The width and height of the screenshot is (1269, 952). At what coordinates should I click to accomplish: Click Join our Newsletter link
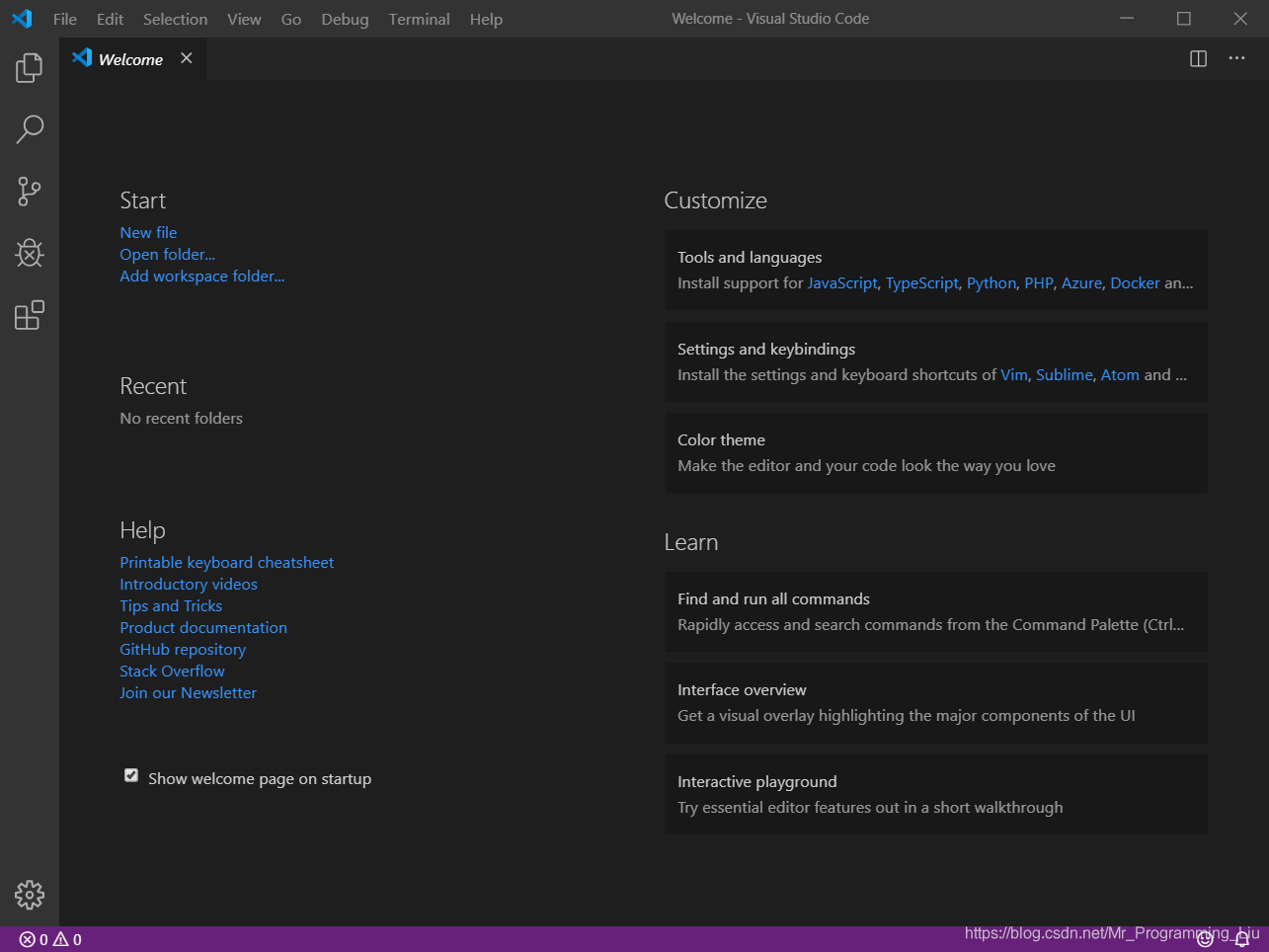(188, 693)
